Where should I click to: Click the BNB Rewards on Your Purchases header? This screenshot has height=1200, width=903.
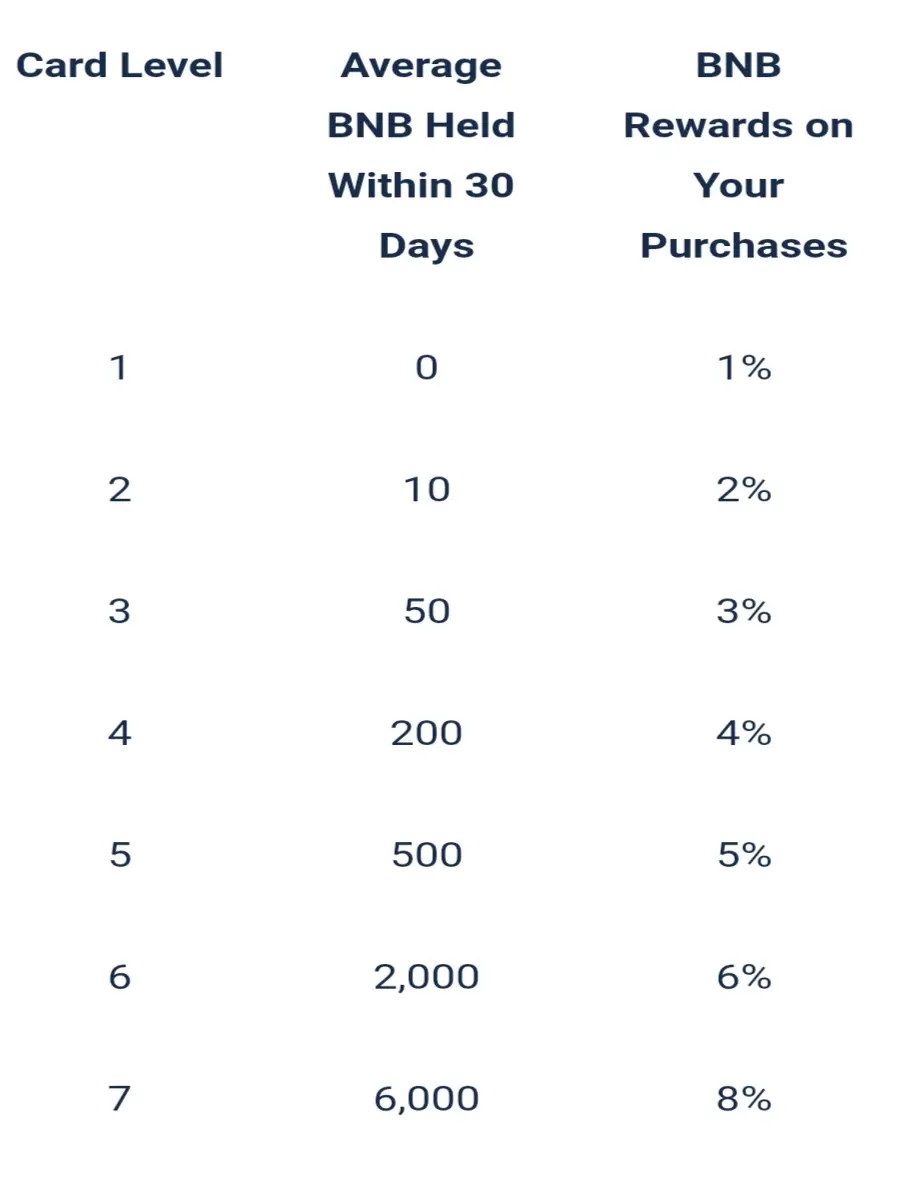(741, 156)
